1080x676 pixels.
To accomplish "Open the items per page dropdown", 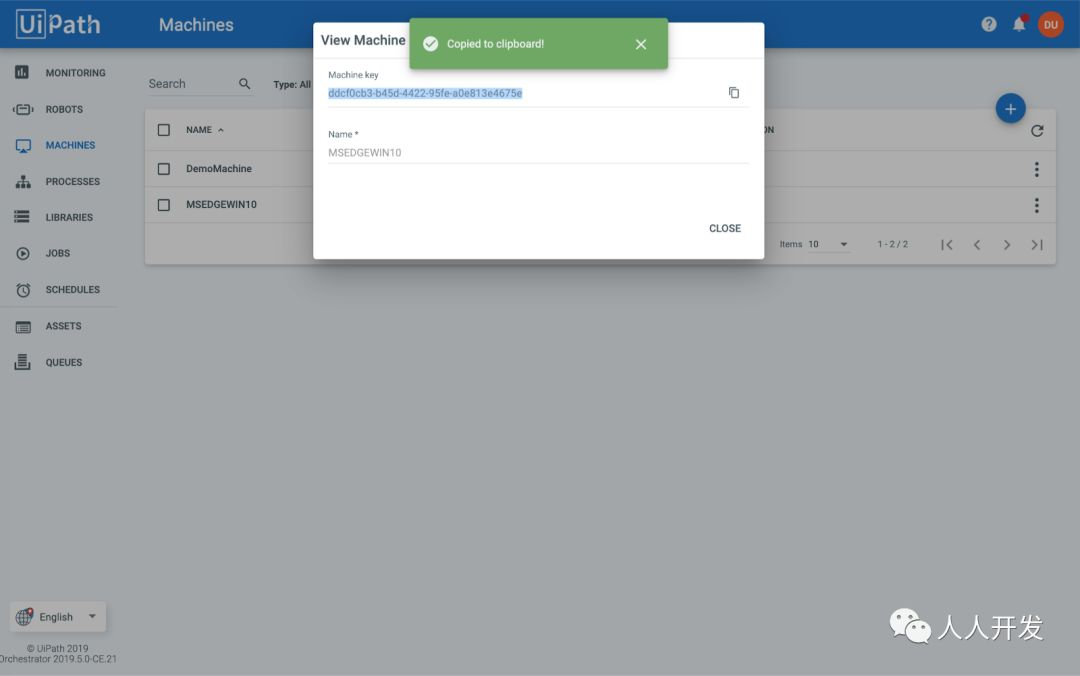I will 829,244.
